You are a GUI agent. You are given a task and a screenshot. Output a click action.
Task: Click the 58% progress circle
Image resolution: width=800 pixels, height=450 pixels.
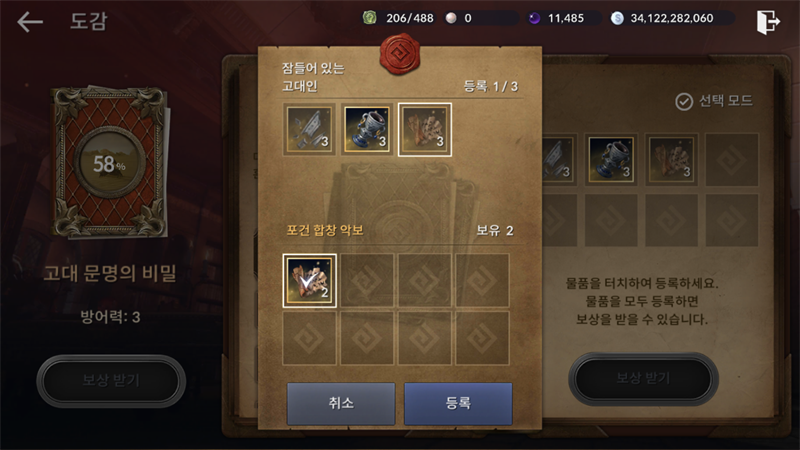point(109,162)
